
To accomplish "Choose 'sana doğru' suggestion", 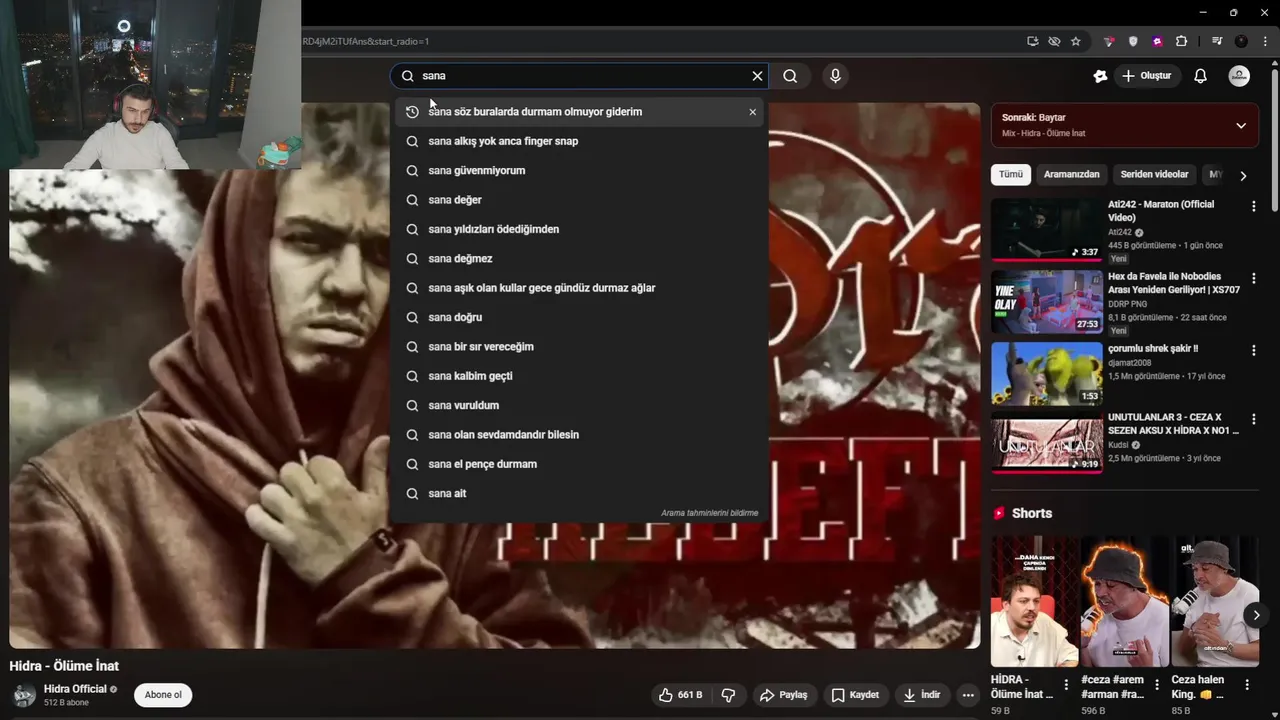I will click(579, 317).
